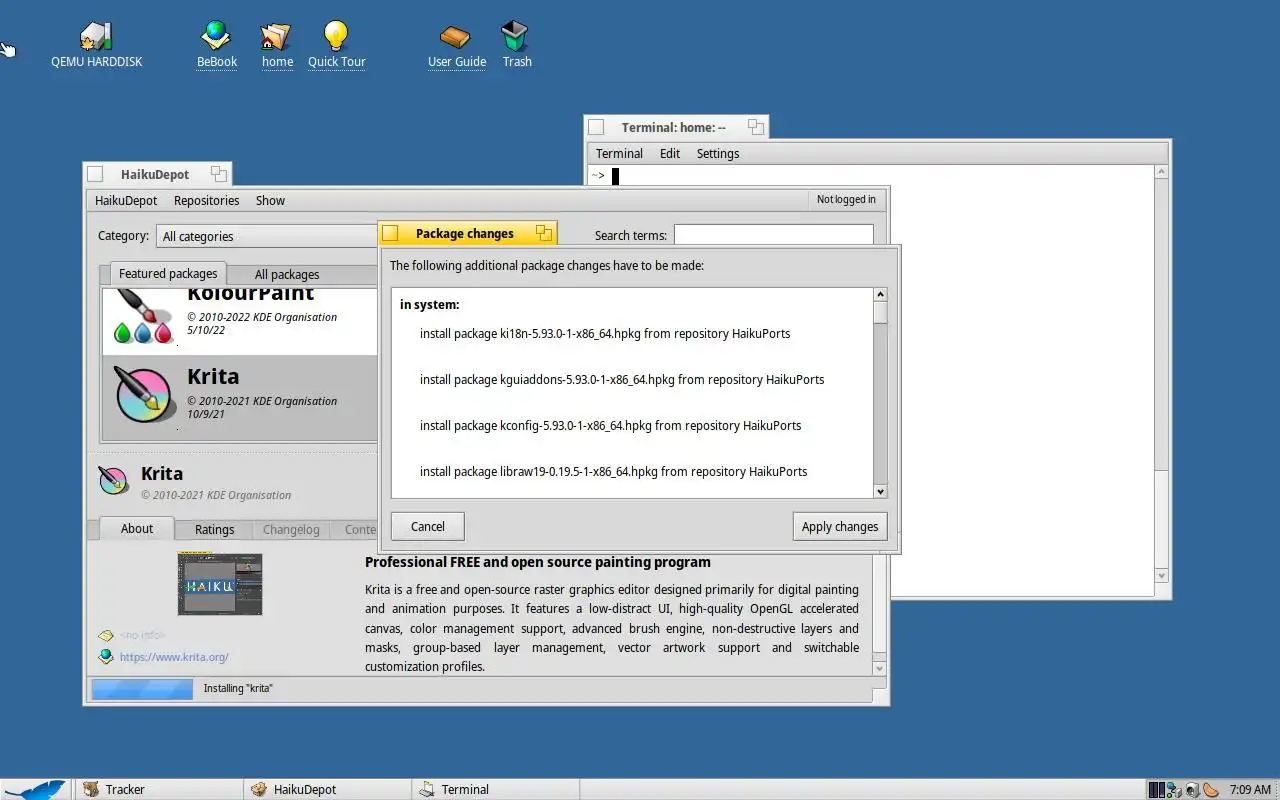Click the Search terms input field
Viewport: 1280px width, 800px height.
[773, 235]
